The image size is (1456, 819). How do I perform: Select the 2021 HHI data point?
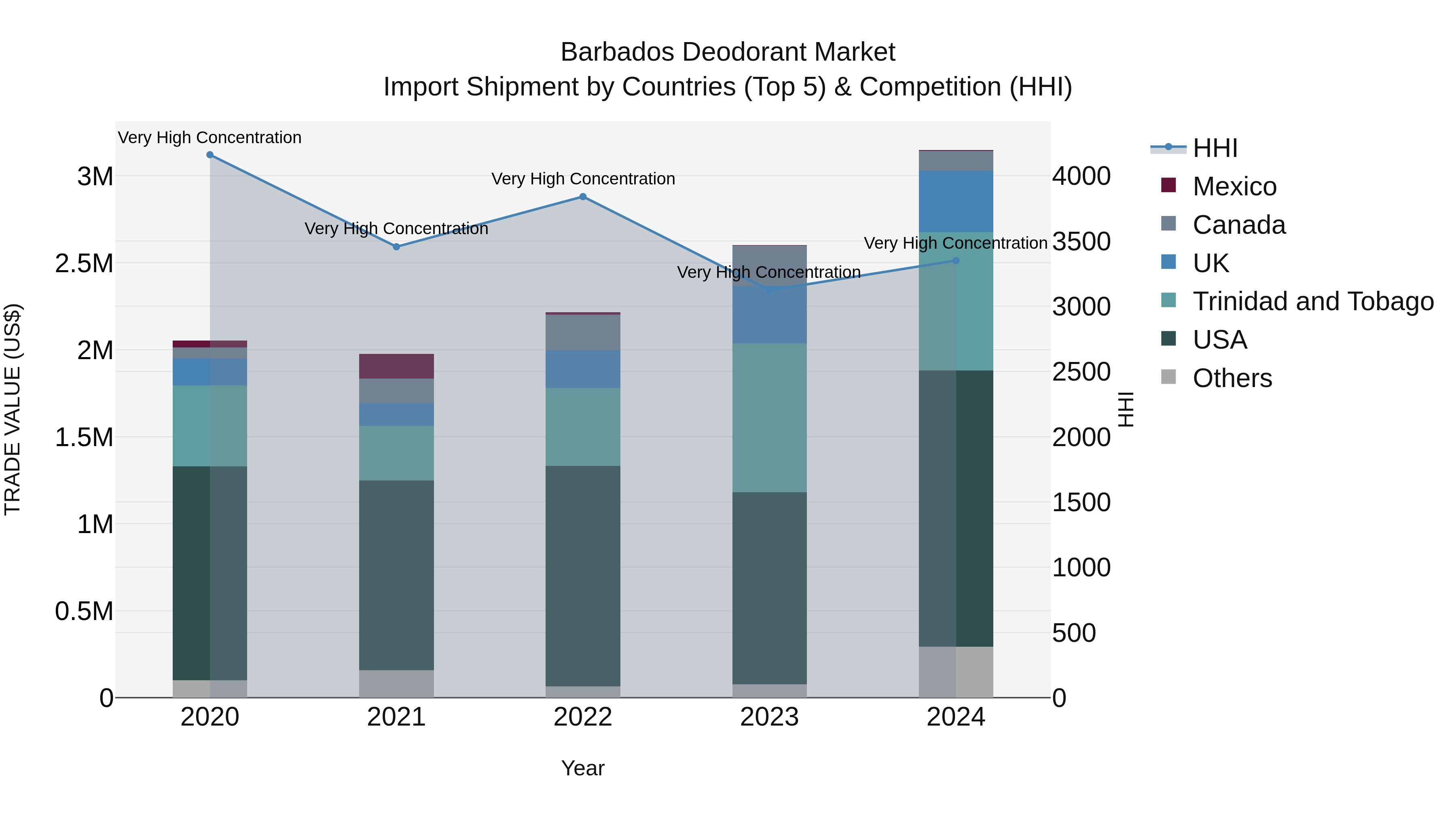pos(396,247)
